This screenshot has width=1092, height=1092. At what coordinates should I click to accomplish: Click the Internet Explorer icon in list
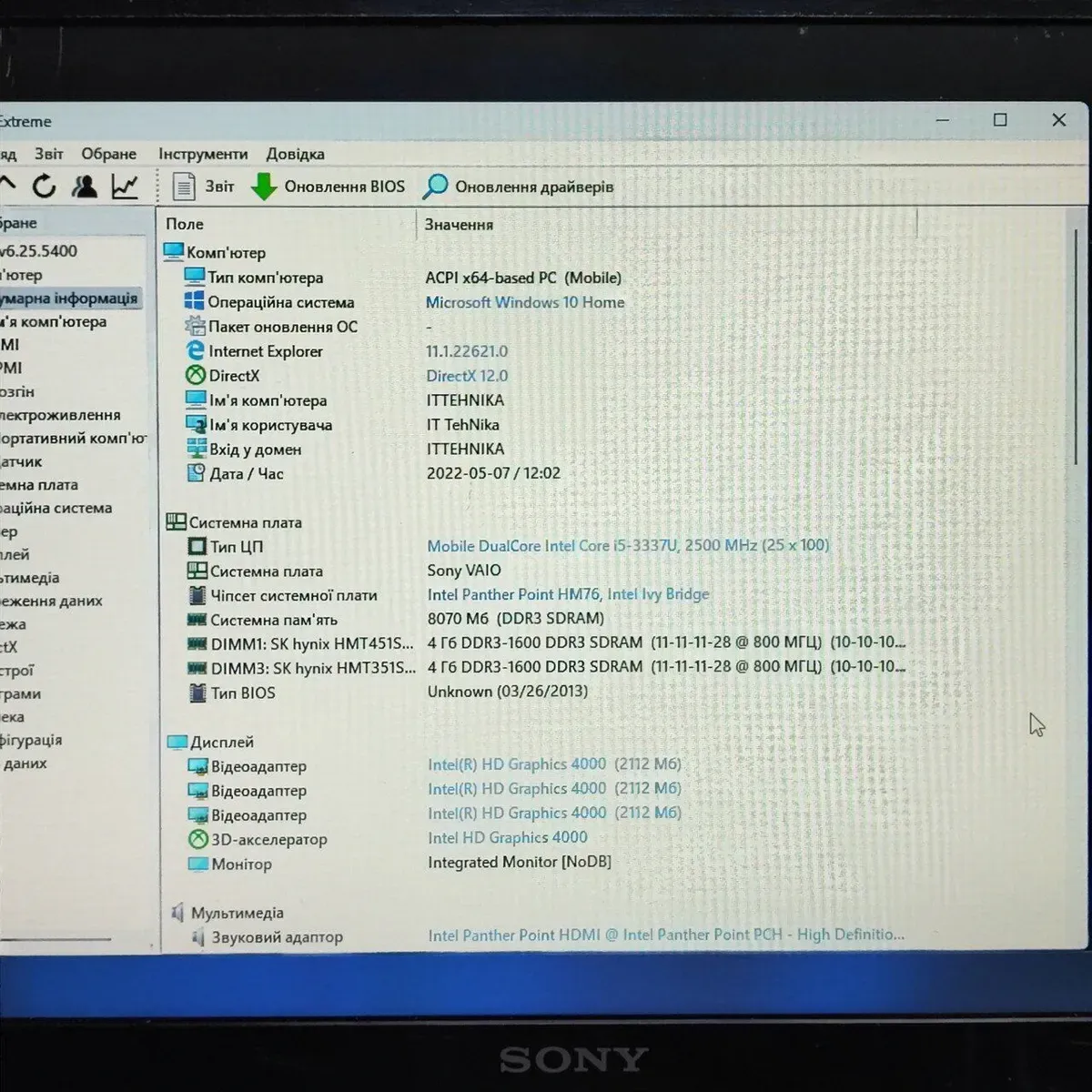coord(196,350)
